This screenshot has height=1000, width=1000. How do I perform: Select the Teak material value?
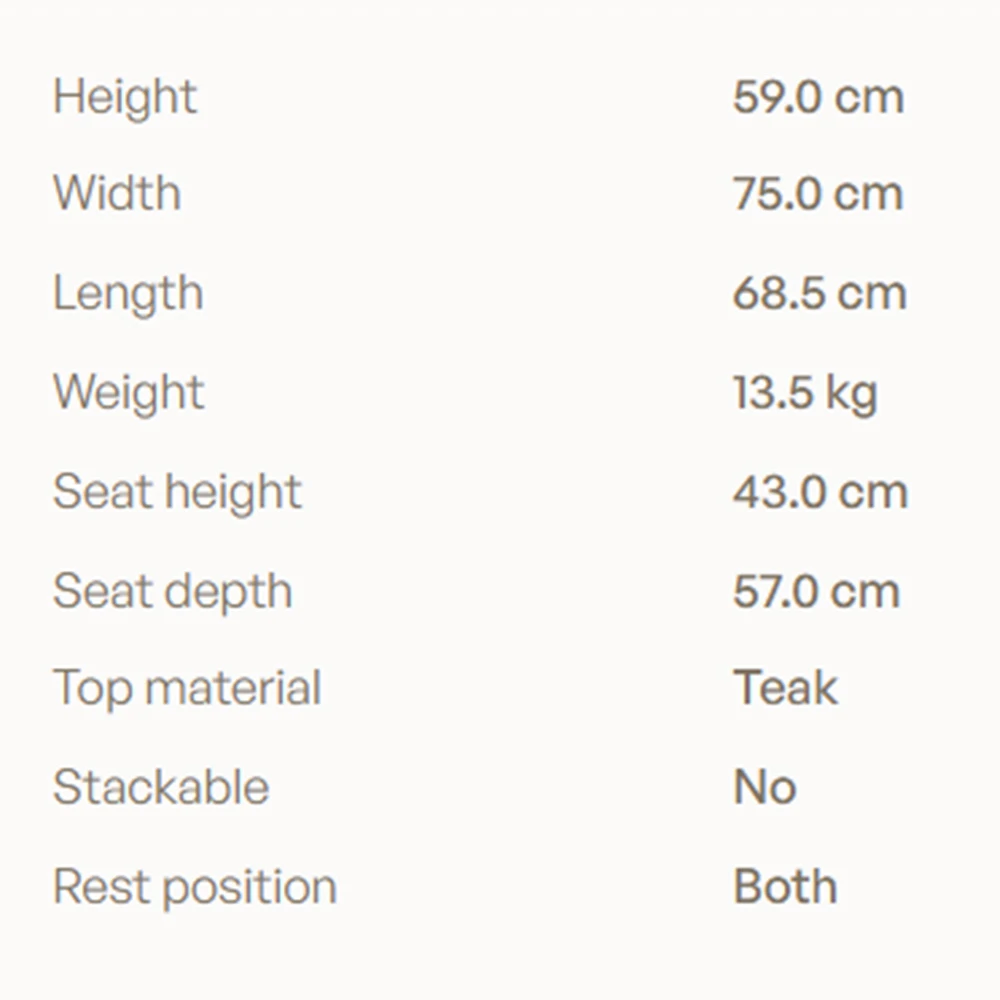pyautogui.click(x=785, y=688)
